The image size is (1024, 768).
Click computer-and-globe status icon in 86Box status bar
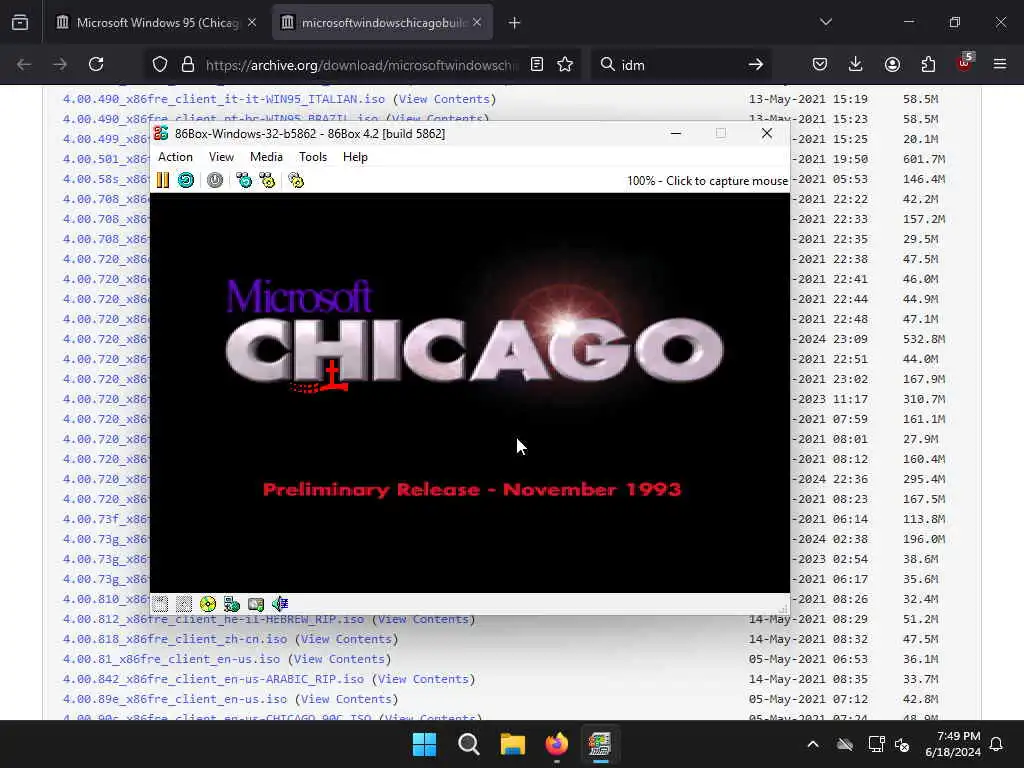tap(232, 604)
